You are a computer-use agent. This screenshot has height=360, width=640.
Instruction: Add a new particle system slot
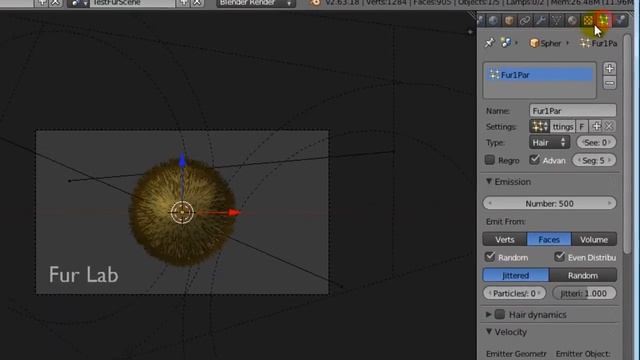[x=609, y=68]
